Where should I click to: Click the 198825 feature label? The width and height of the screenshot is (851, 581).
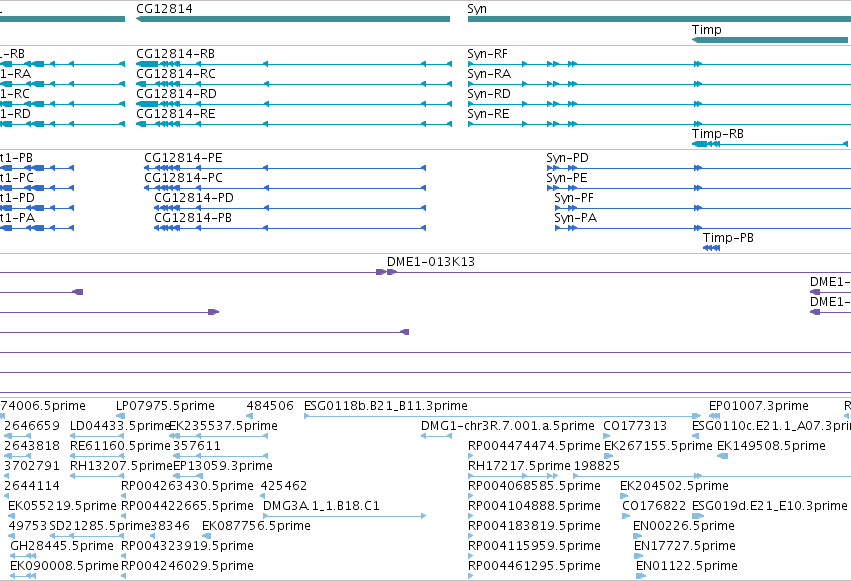click(596, 466)
